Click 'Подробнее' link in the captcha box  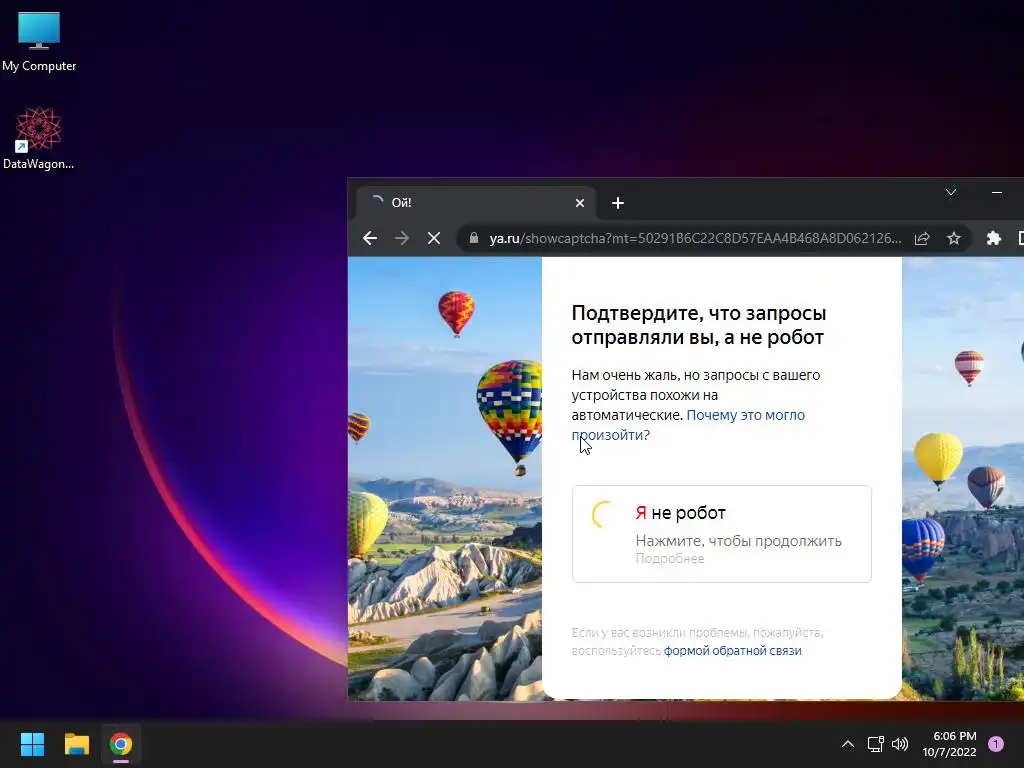pos(669,559)
